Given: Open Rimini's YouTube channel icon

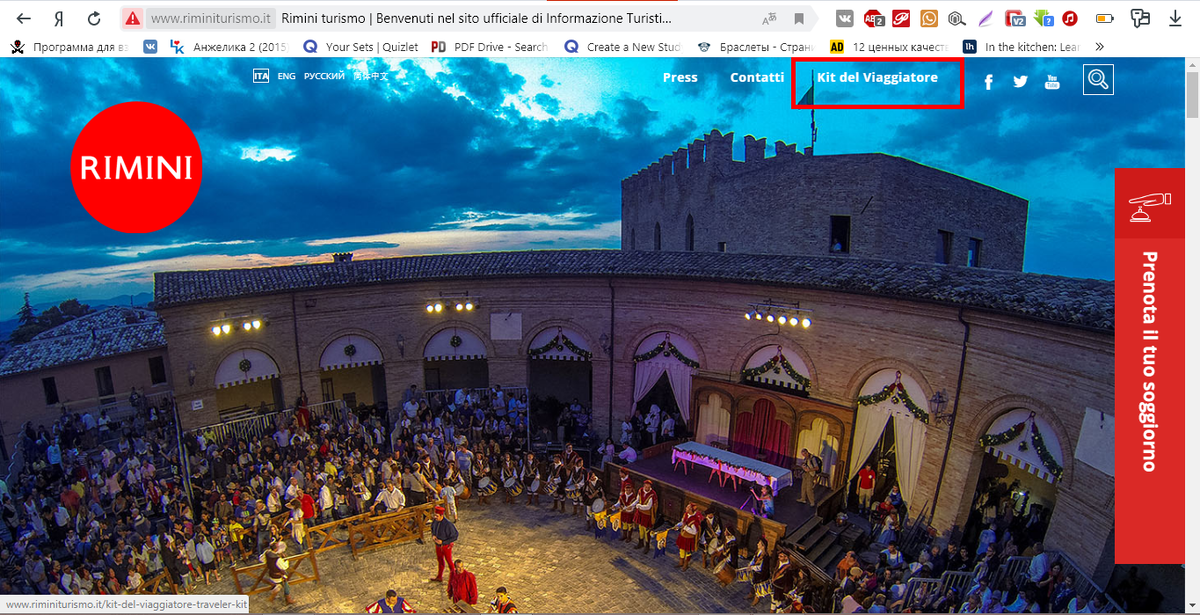Looking at the screenshot, I should 1052,82.
